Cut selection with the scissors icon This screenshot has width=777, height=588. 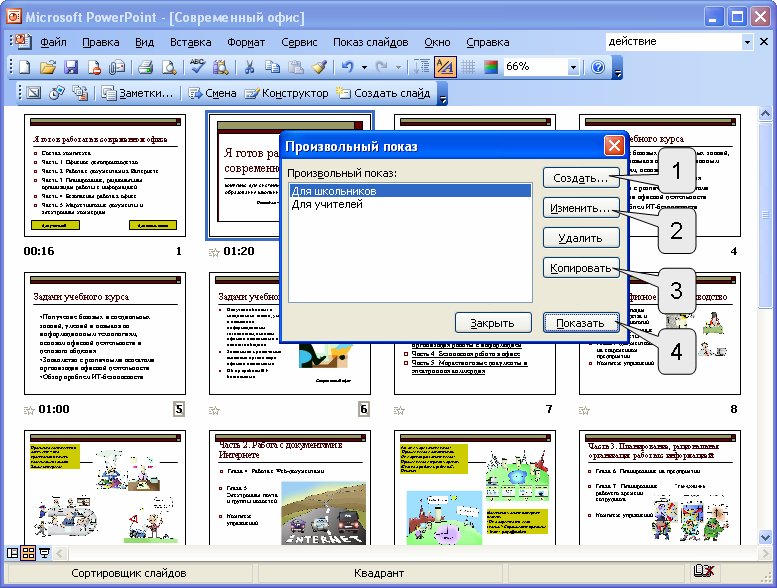(x=249, y=67)
